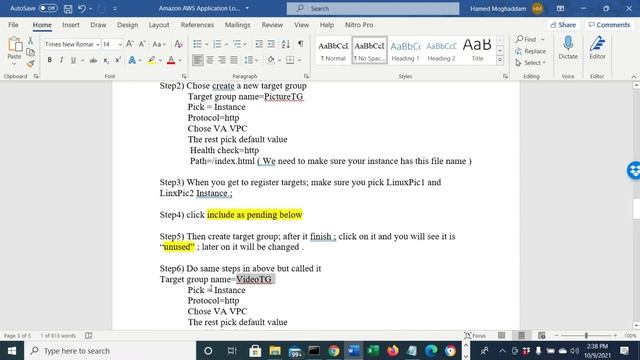
Task: Click the Share button
Action: [563, 25]
